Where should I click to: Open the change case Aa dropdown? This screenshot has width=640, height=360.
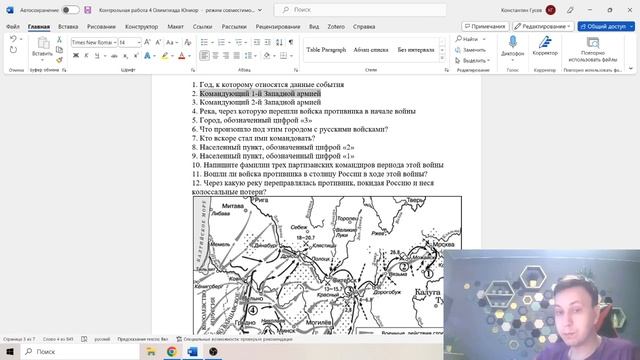[177, 42]
